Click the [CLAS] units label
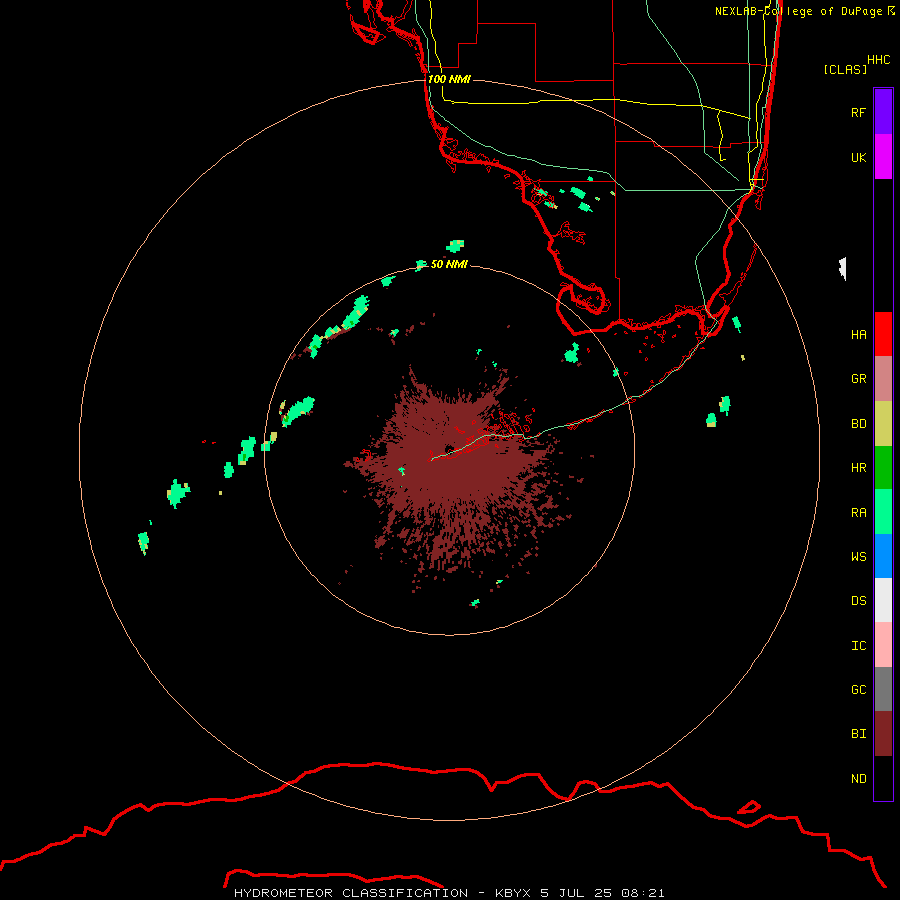Image resolution: width=900 pixels, height=900 pixels. coord(845,69)
